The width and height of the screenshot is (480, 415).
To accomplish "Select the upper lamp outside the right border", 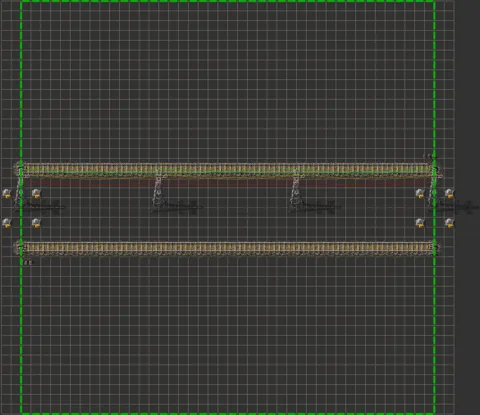I will click(449, 193).
